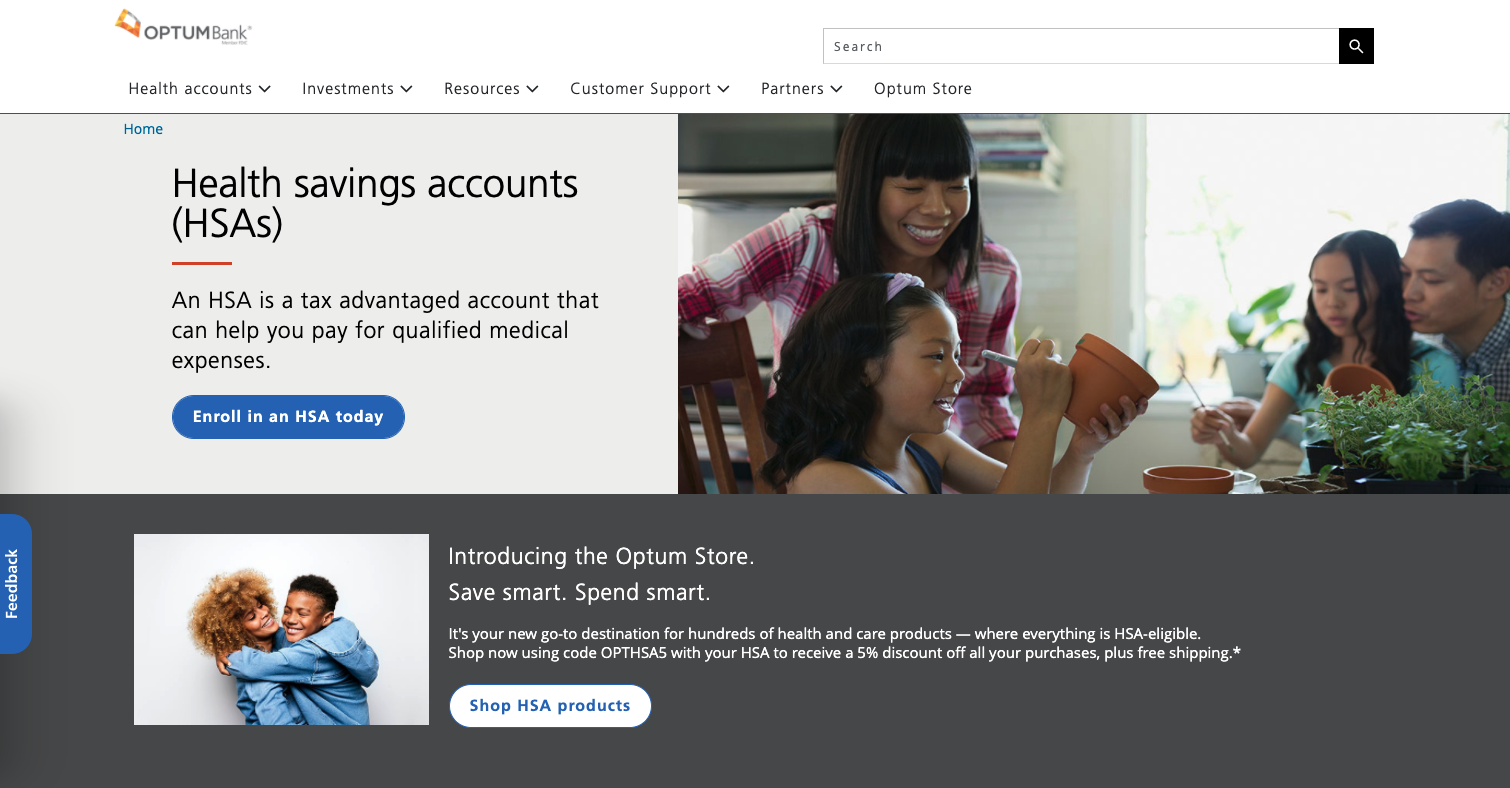Select the HSA tax advantaged account description

click(x=385, y=330)
